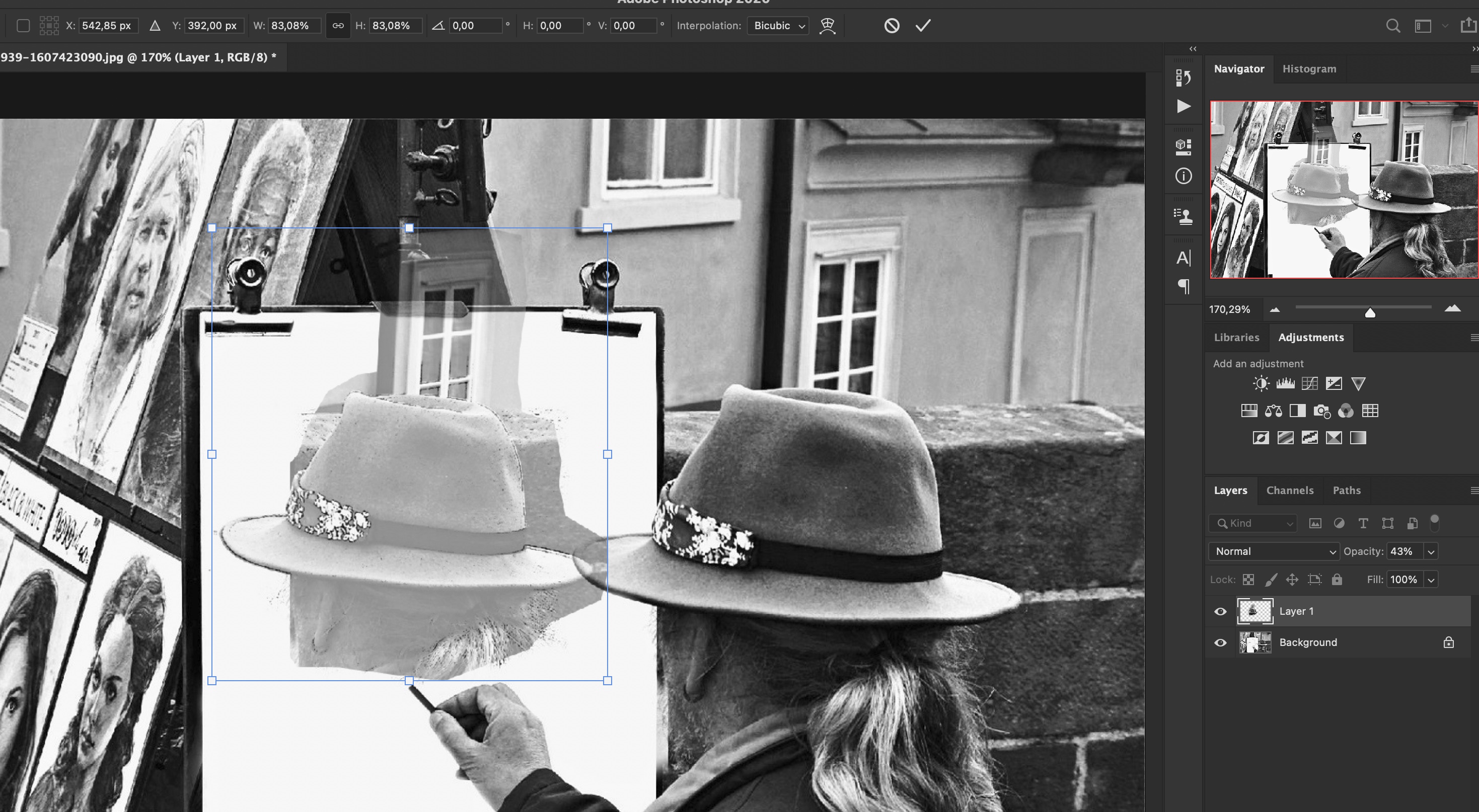Image resolution: width=1479 pixels, height=812 pixels.
Task: Add a Vibrance adjustment
Action: coord(1358,384)
